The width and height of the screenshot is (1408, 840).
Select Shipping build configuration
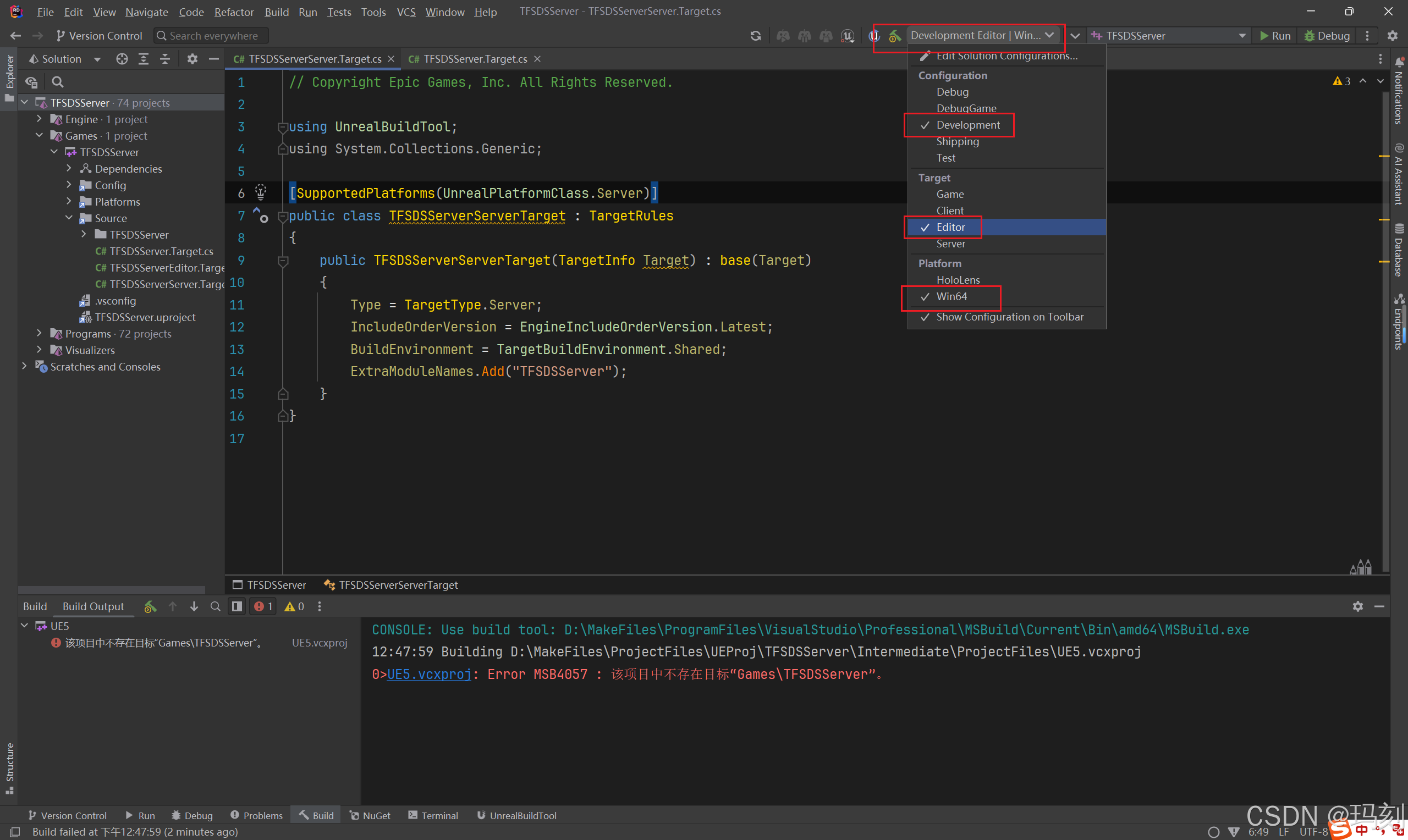coord(957,141)
